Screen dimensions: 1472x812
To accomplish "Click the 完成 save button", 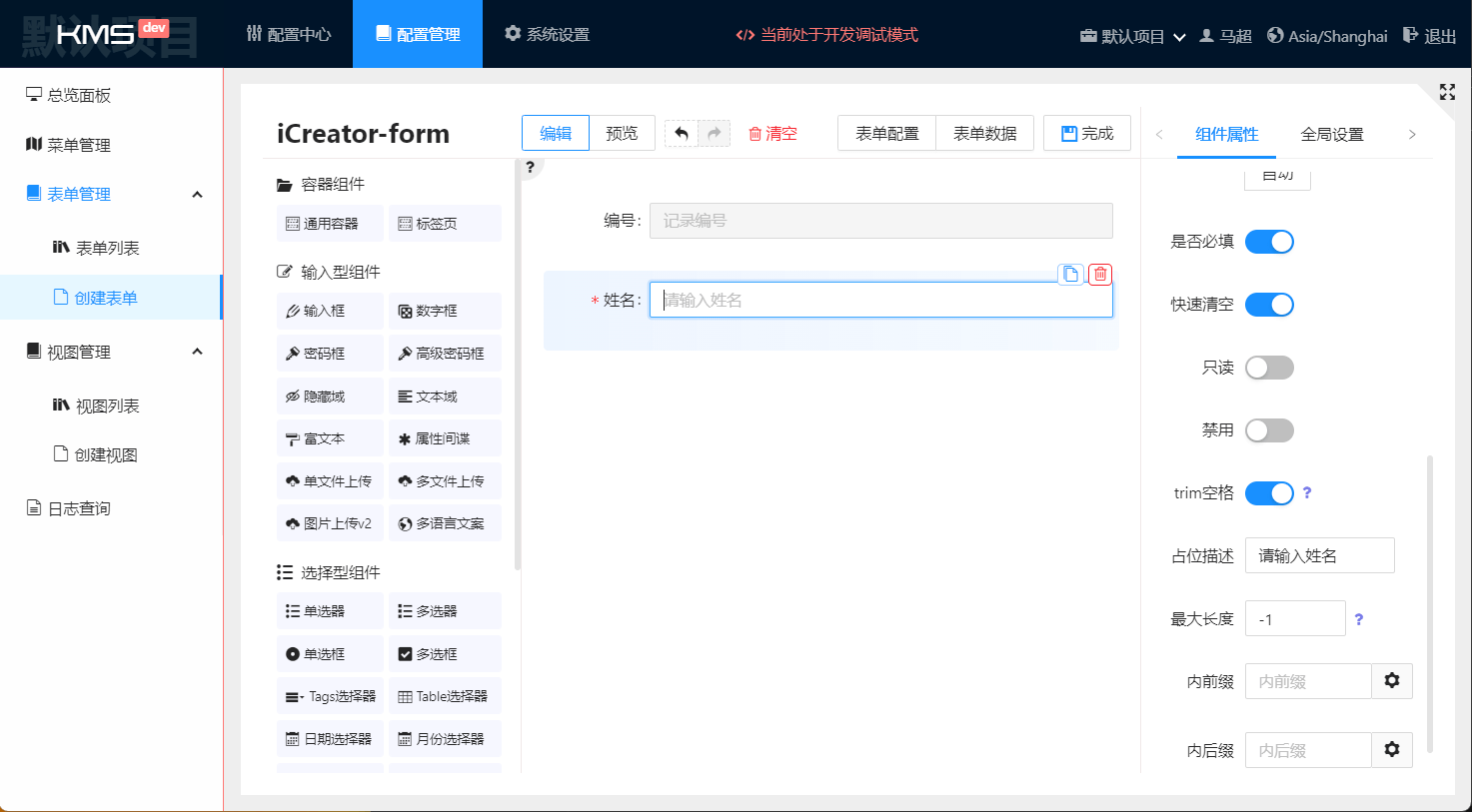I will tap(1086, 133).
